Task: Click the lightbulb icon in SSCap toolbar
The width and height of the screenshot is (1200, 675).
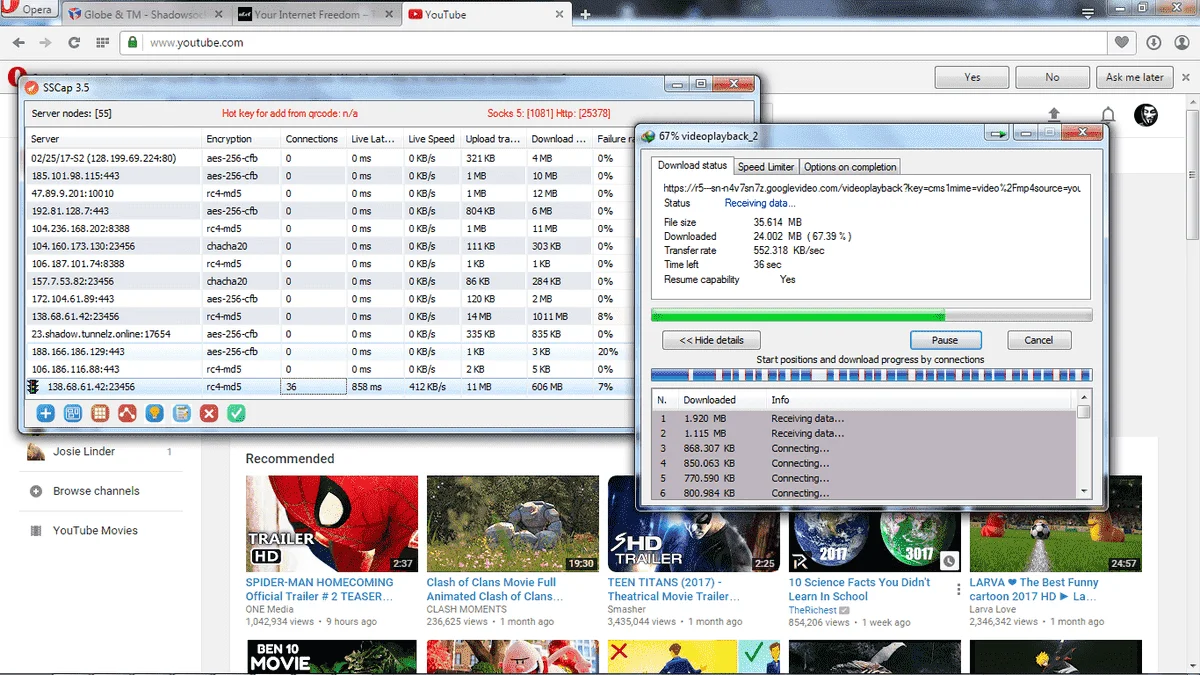Action: coord(154,413)
